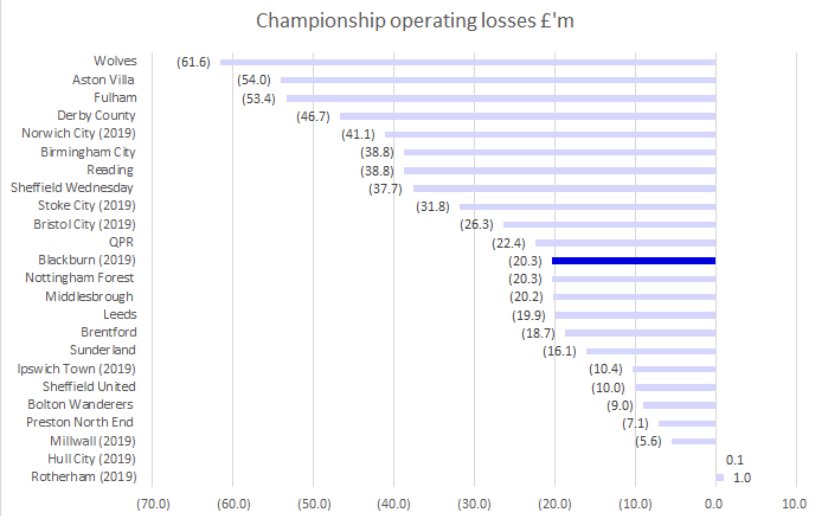Select the Fulham bar

(x=501, y=98)
